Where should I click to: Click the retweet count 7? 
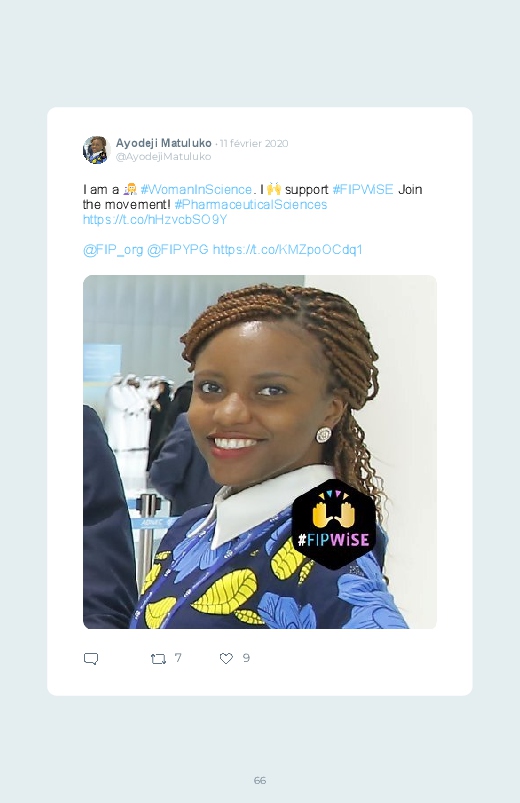tap(178, 658)
